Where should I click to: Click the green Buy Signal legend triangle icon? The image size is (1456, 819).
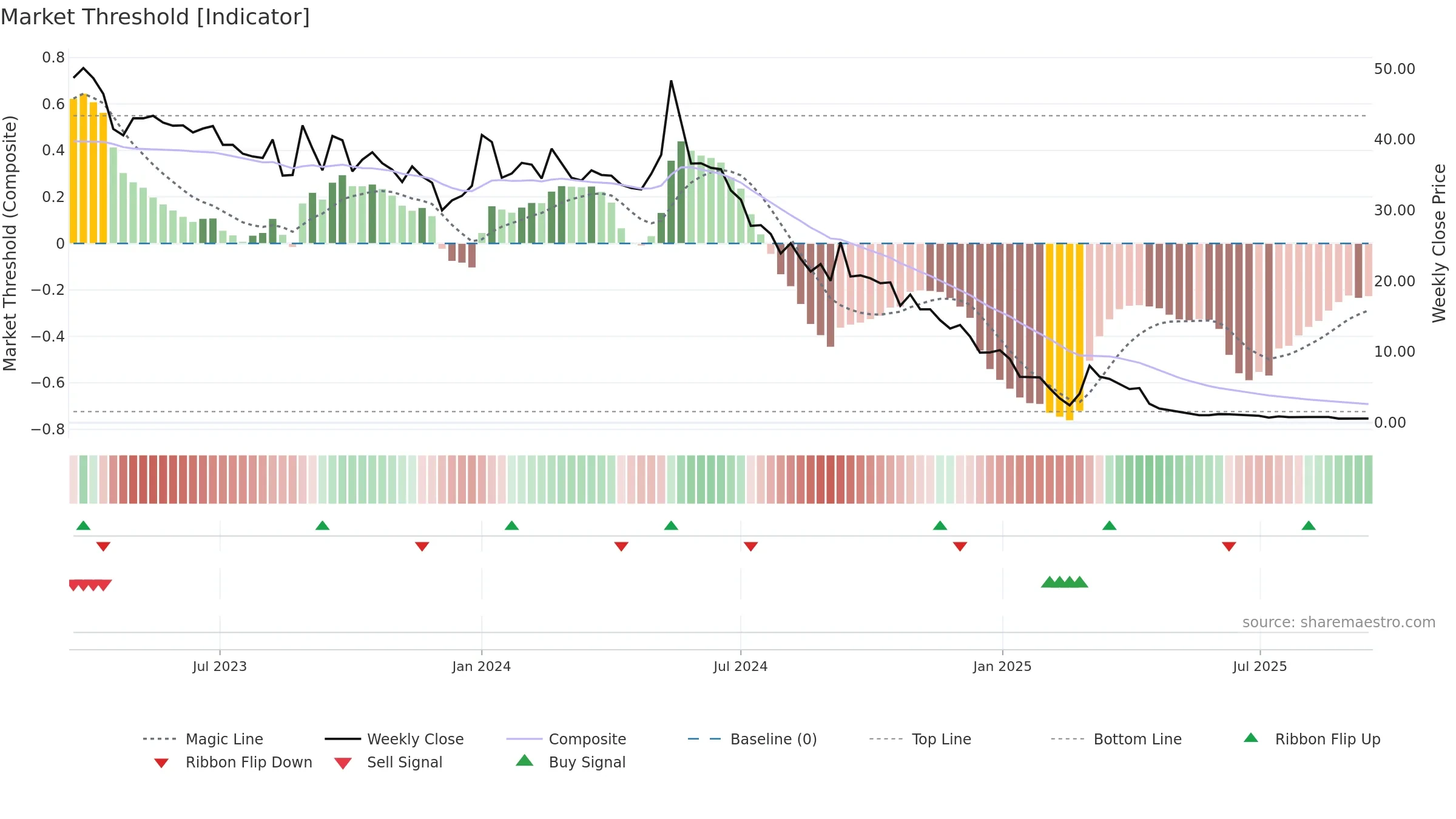coord(524,760)
